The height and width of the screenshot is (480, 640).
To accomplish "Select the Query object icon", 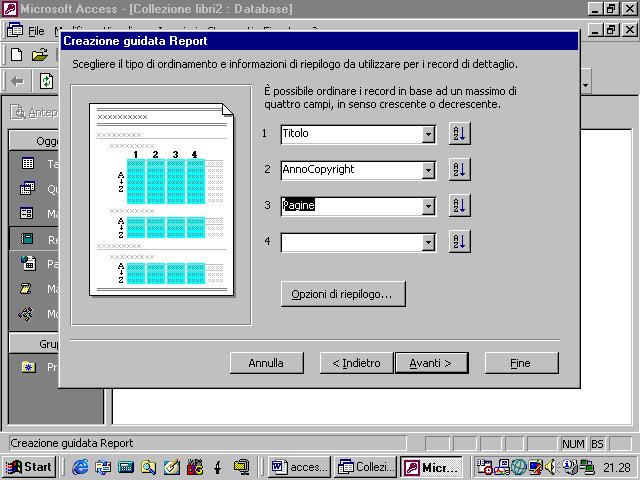I will [27, 188].
